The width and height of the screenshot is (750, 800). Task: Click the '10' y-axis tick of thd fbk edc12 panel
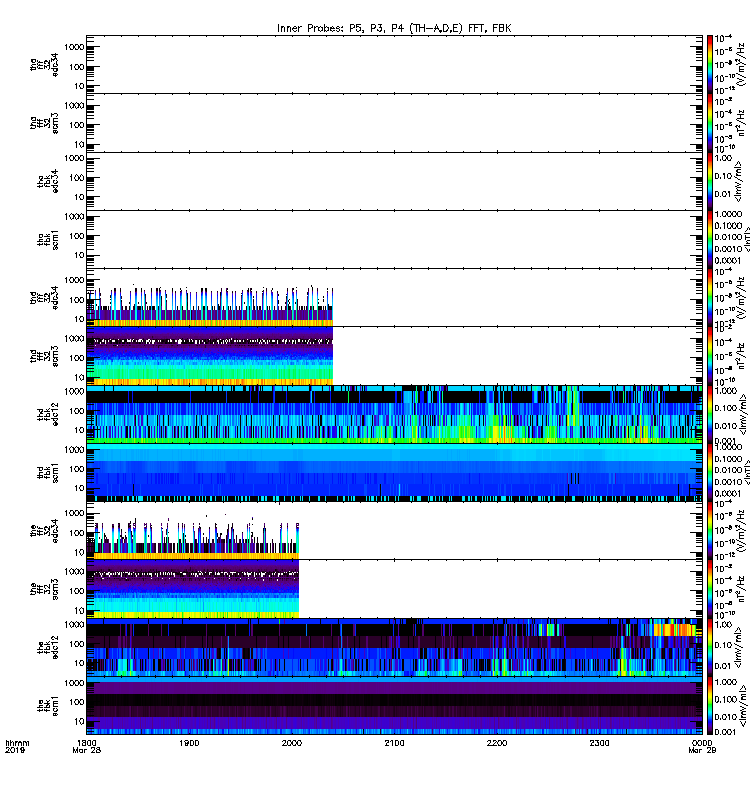point(79,430)
